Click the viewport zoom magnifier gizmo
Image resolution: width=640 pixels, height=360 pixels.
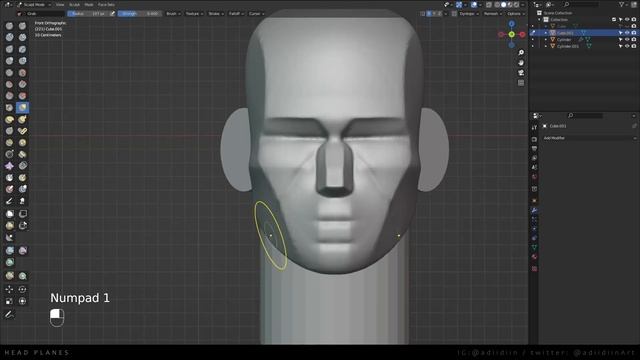click(521, 53)
